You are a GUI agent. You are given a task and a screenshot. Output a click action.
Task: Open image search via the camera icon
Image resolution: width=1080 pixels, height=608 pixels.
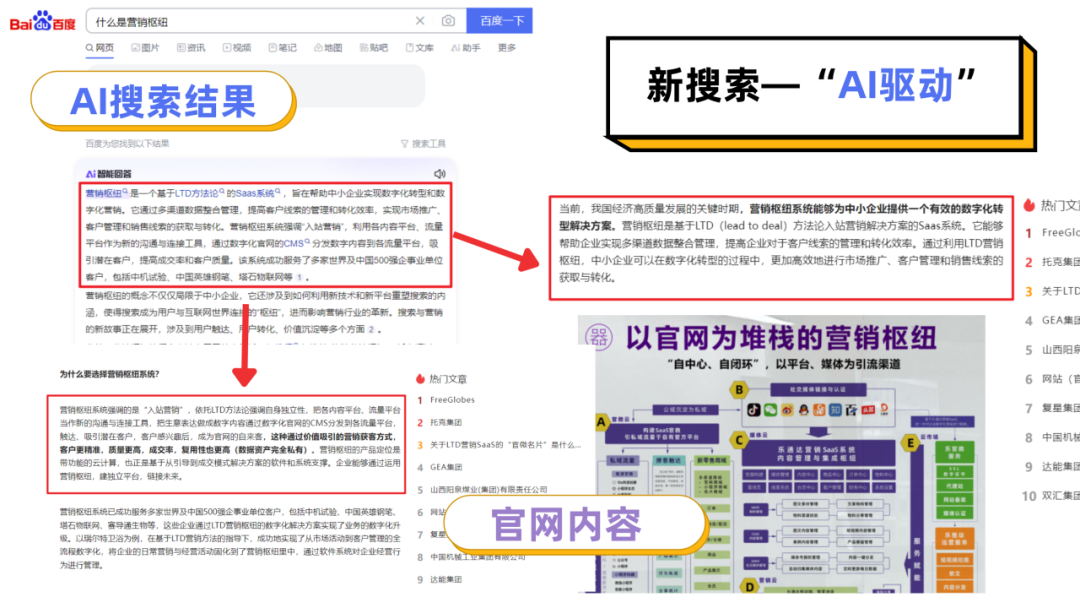coord(448,21)
